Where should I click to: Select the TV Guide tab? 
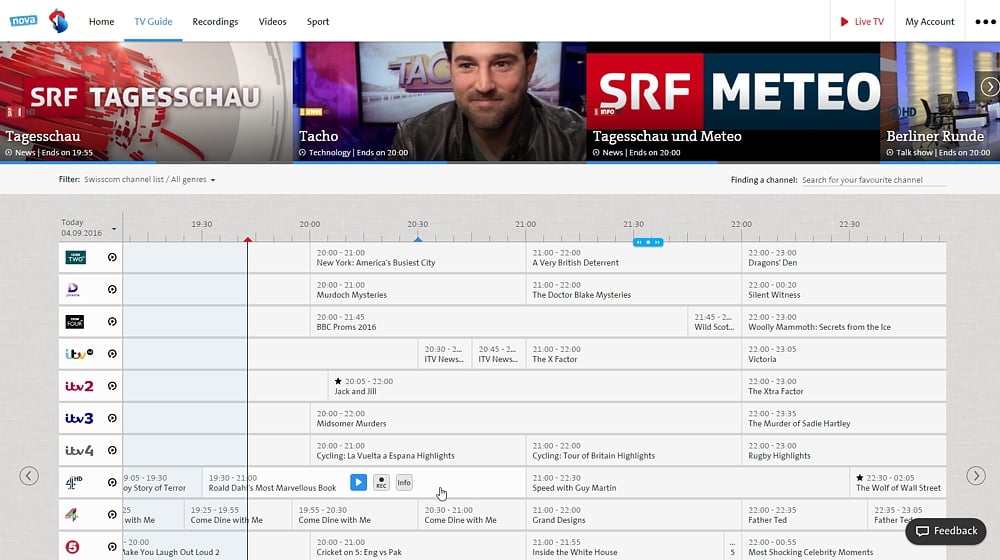coord(153,22)
